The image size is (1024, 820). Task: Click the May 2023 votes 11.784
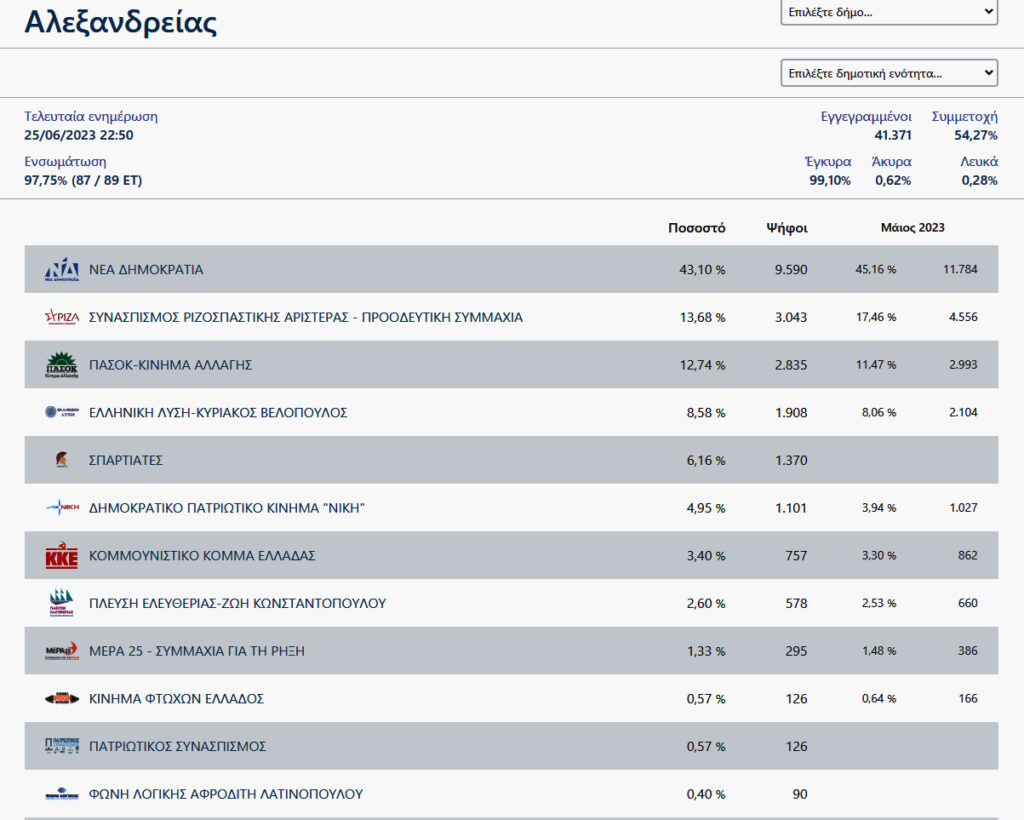pyautogui.click(x=960, y=269)
